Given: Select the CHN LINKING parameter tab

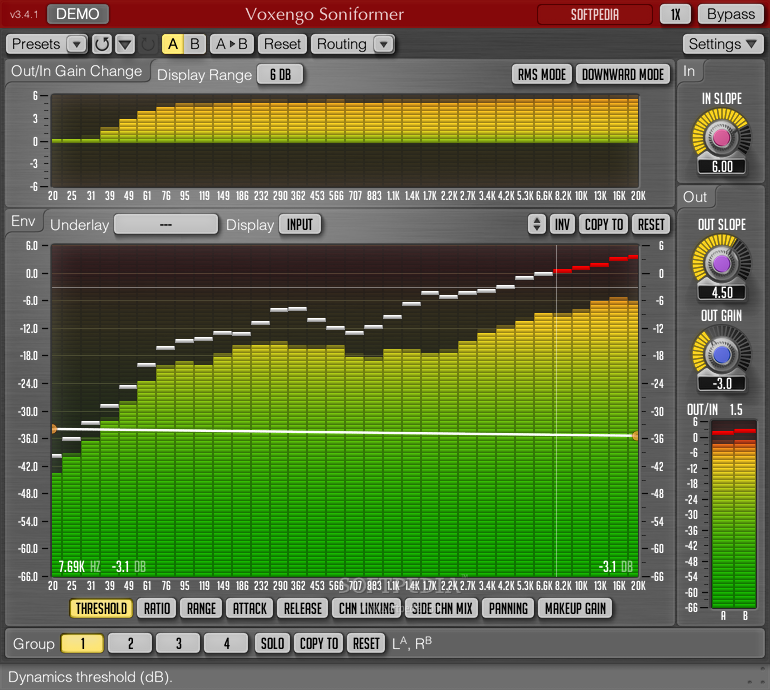Looking at the screenshot, I should (x=367, y=609).
